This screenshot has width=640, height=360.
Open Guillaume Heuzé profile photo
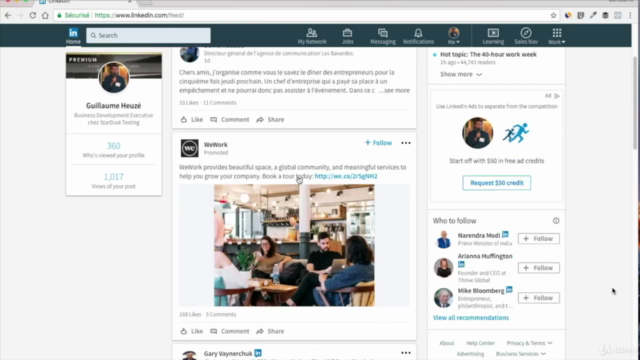click(113, 77)
